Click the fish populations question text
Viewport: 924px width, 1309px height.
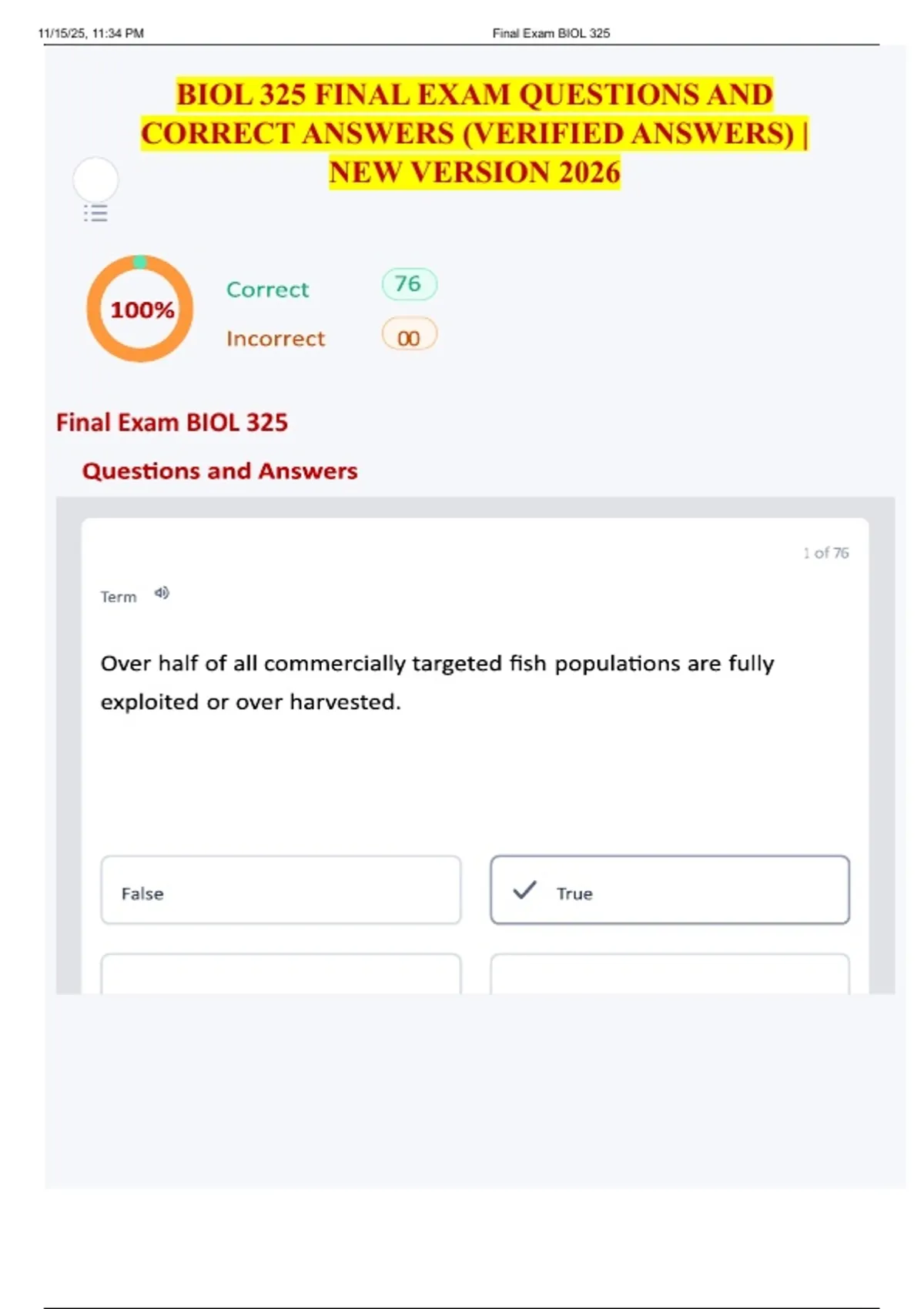pyautogui.click(x=437, y=682)
